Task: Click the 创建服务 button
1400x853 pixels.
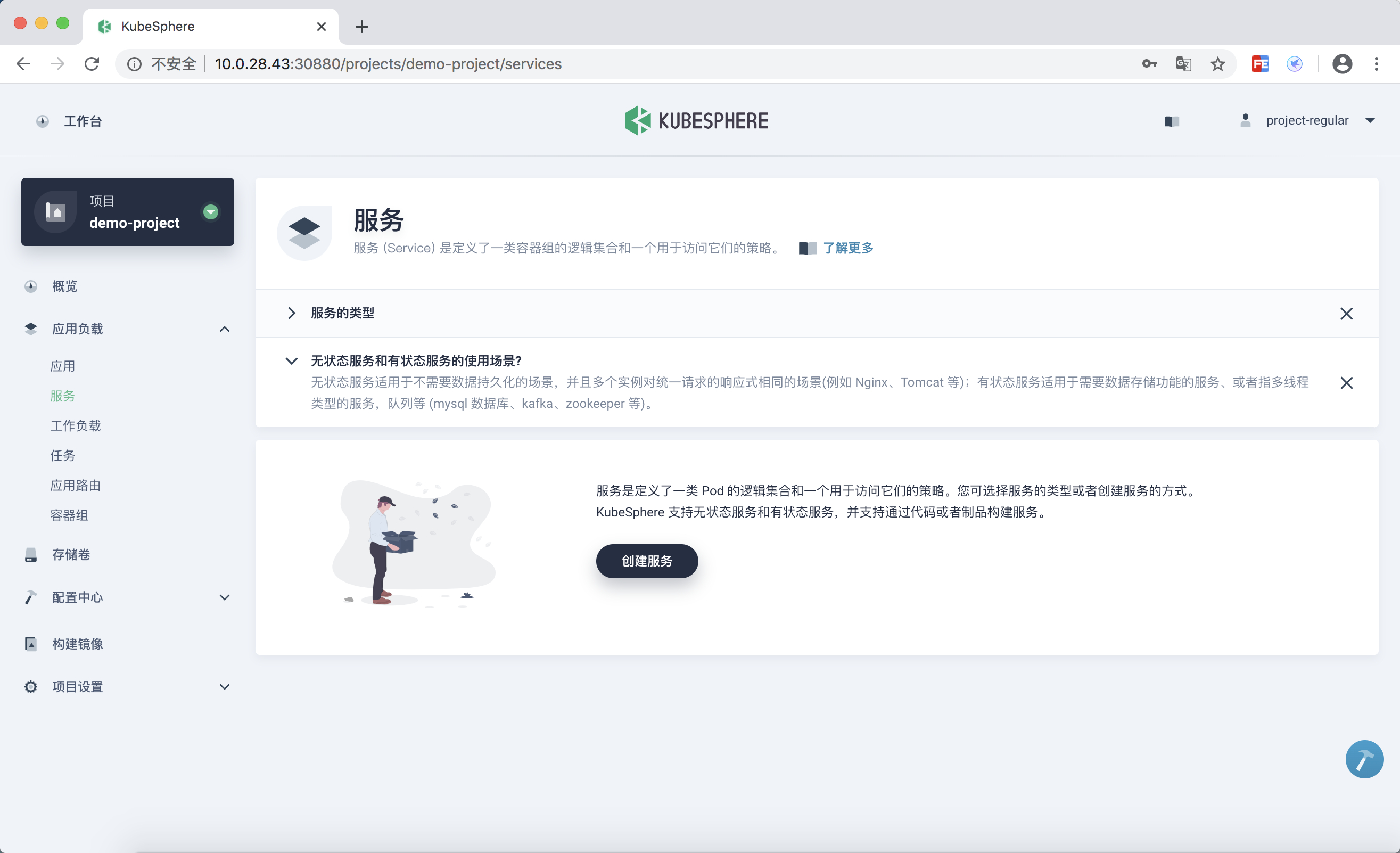Action: click(647, 561)
